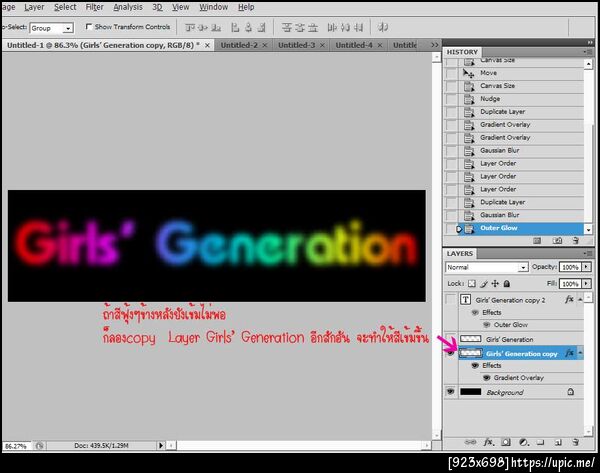Click the link layers icon in Layers panel

(470, 442)
